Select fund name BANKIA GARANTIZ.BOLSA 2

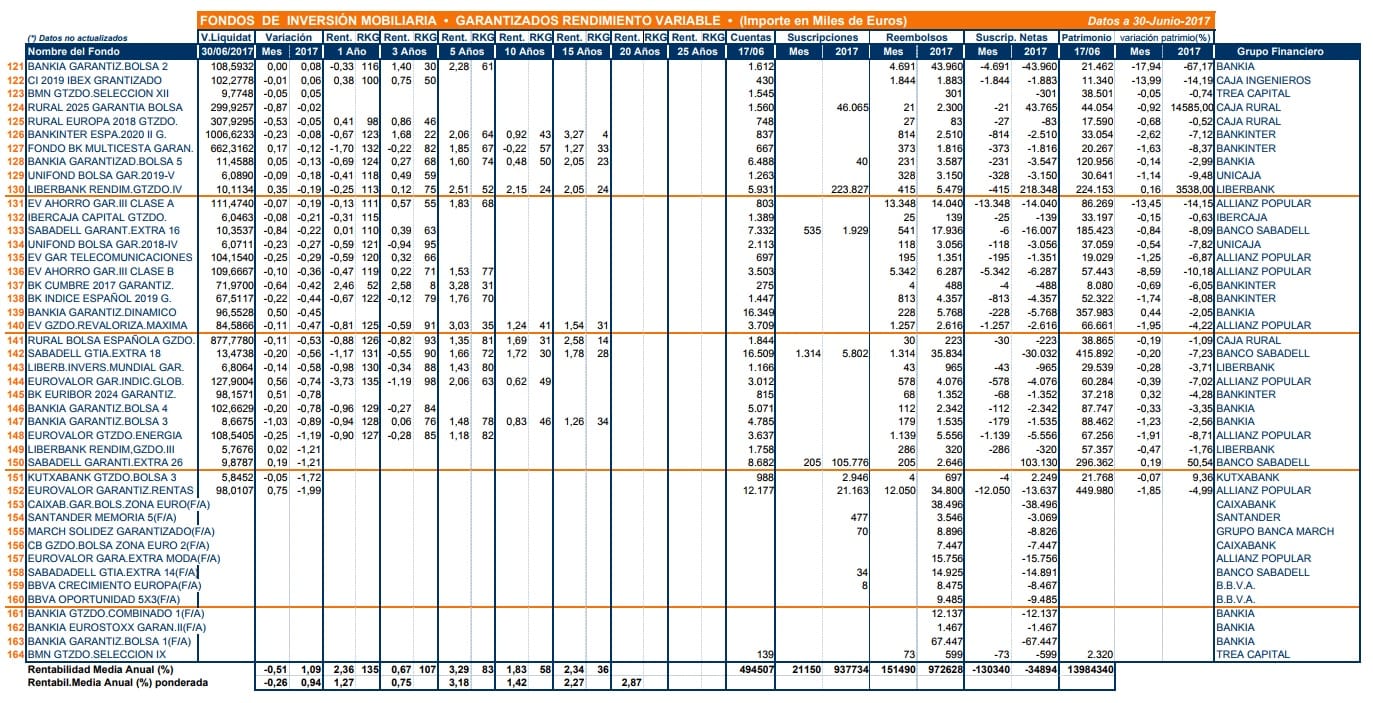pos(97,65)
